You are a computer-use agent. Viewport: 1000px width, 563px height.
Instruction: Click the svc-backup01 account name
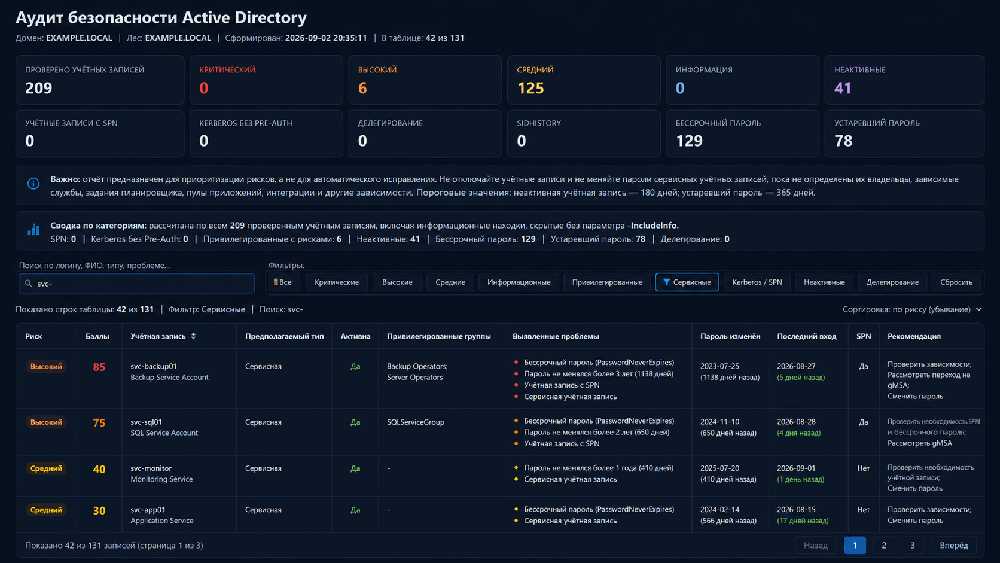tap(154, 366)
